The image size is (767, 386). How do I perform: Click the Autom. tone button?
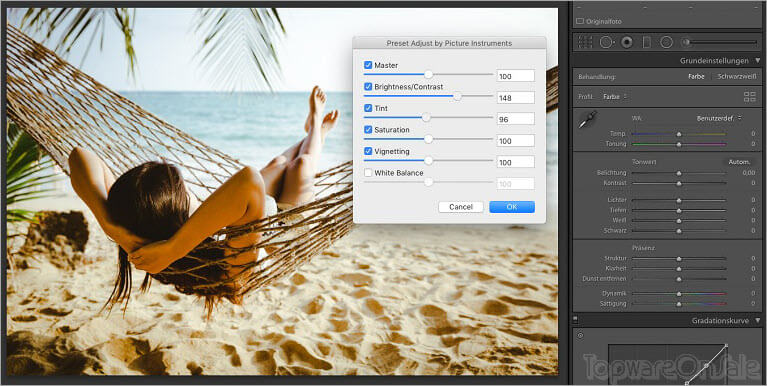click(739, 162)
